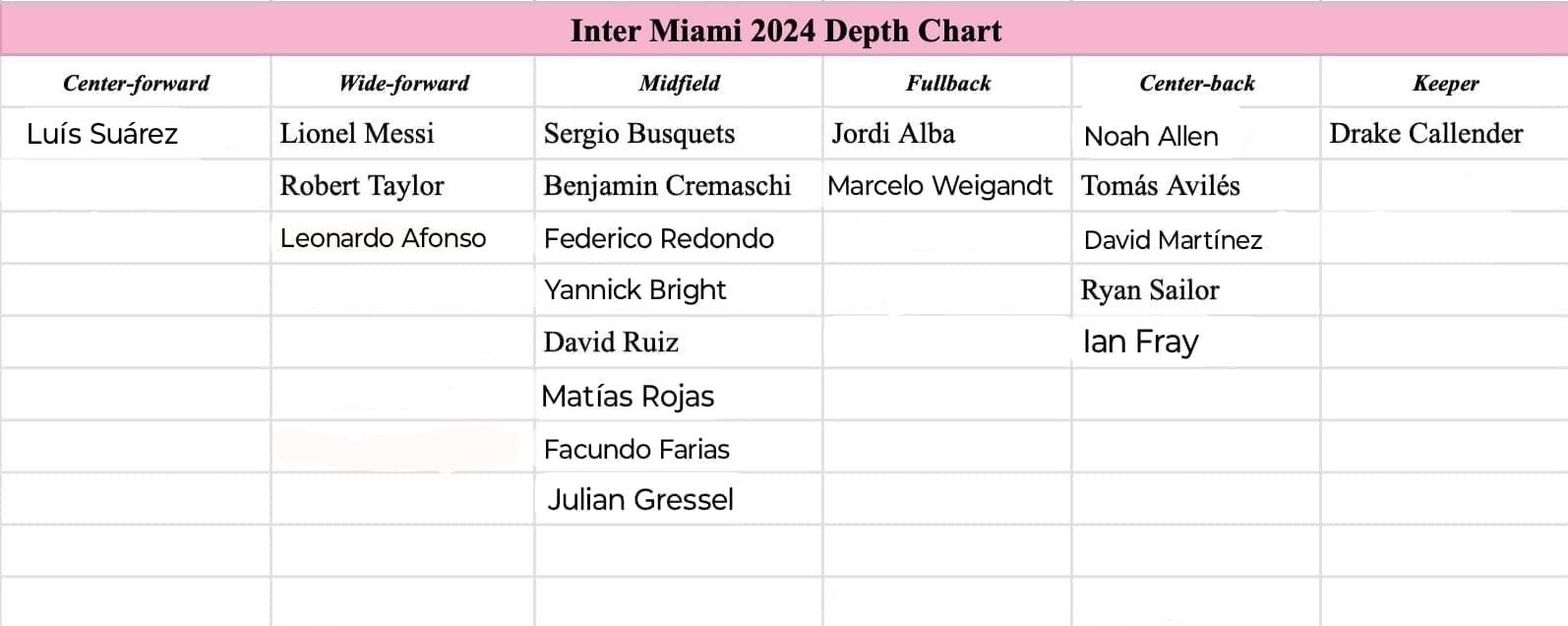Click the Lionel Messi cell
This screenshot has height=626, width=1568.
[403, 134]
